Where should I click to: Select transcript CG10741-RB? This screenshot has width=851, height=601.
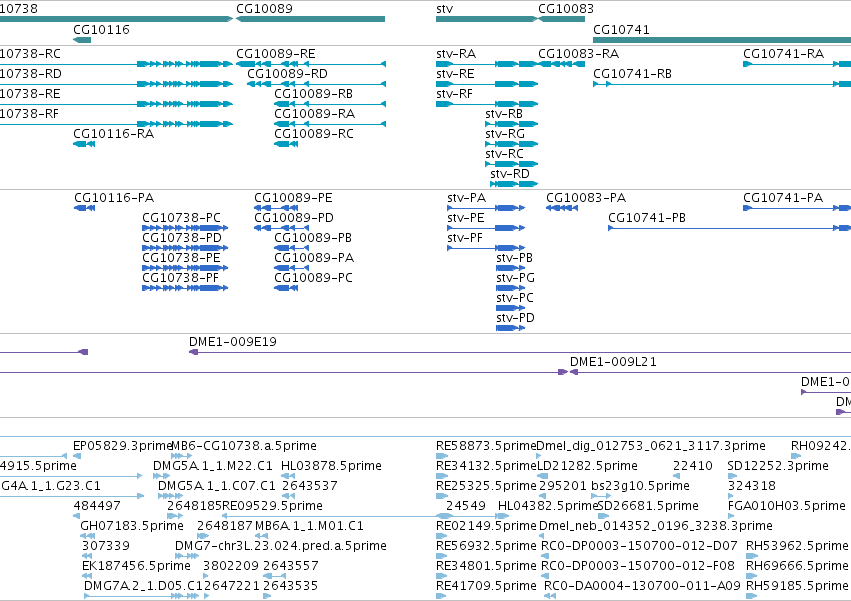[722, 84]
